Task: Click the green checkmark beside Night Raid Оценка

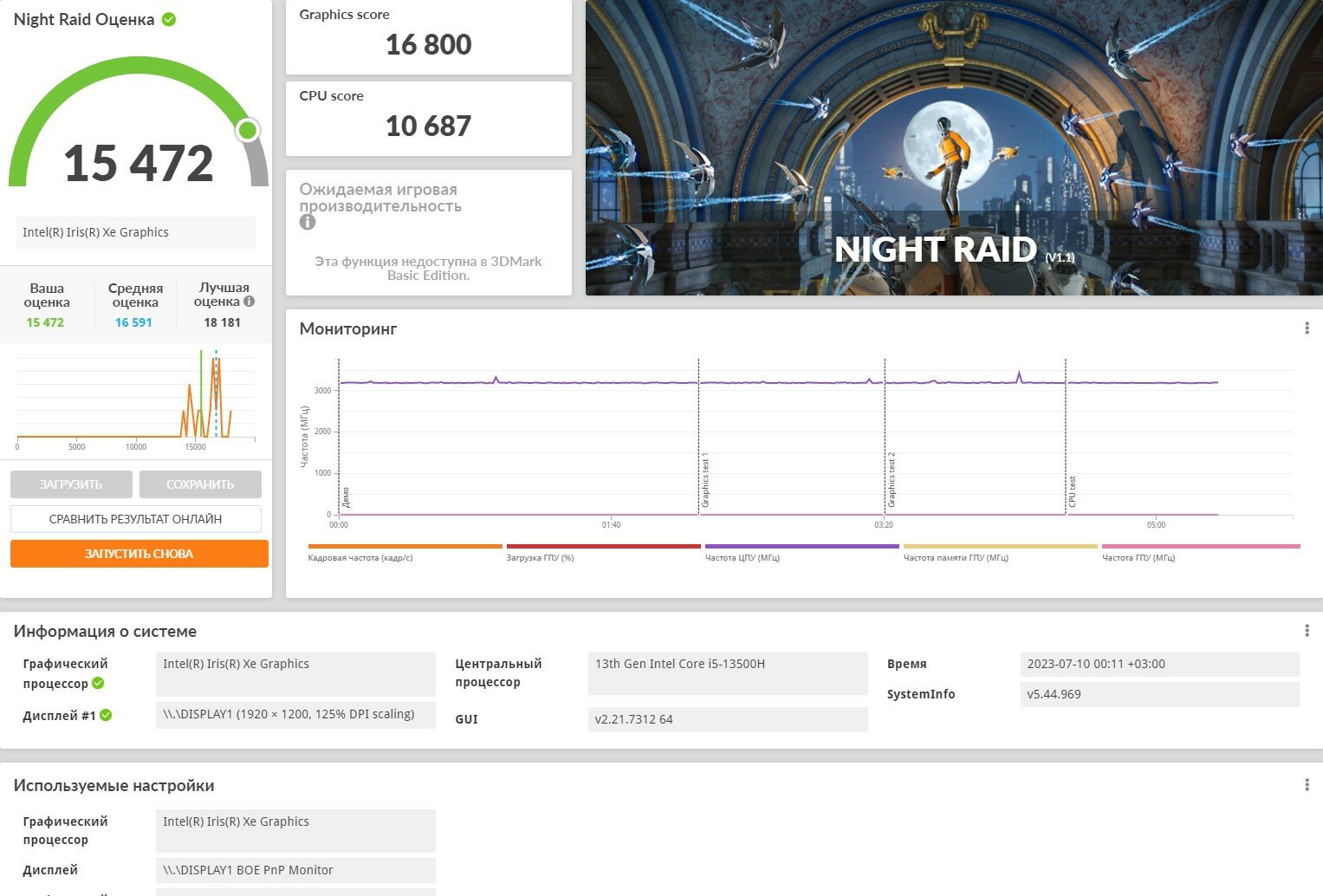Action: pyautogui.click(x=169, y=19)
